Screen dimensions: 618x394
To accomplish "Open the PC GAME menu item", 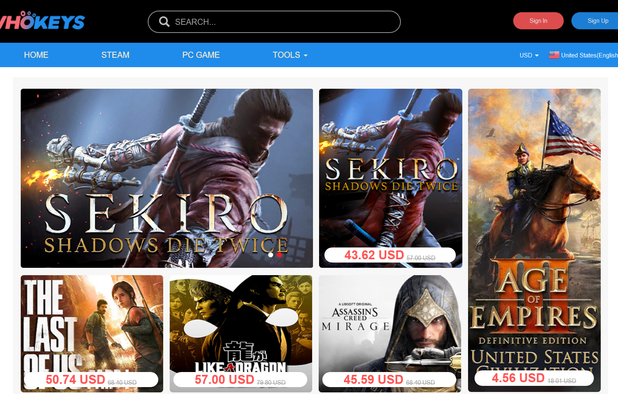I will pyautogui.click(x=201, y=55).
